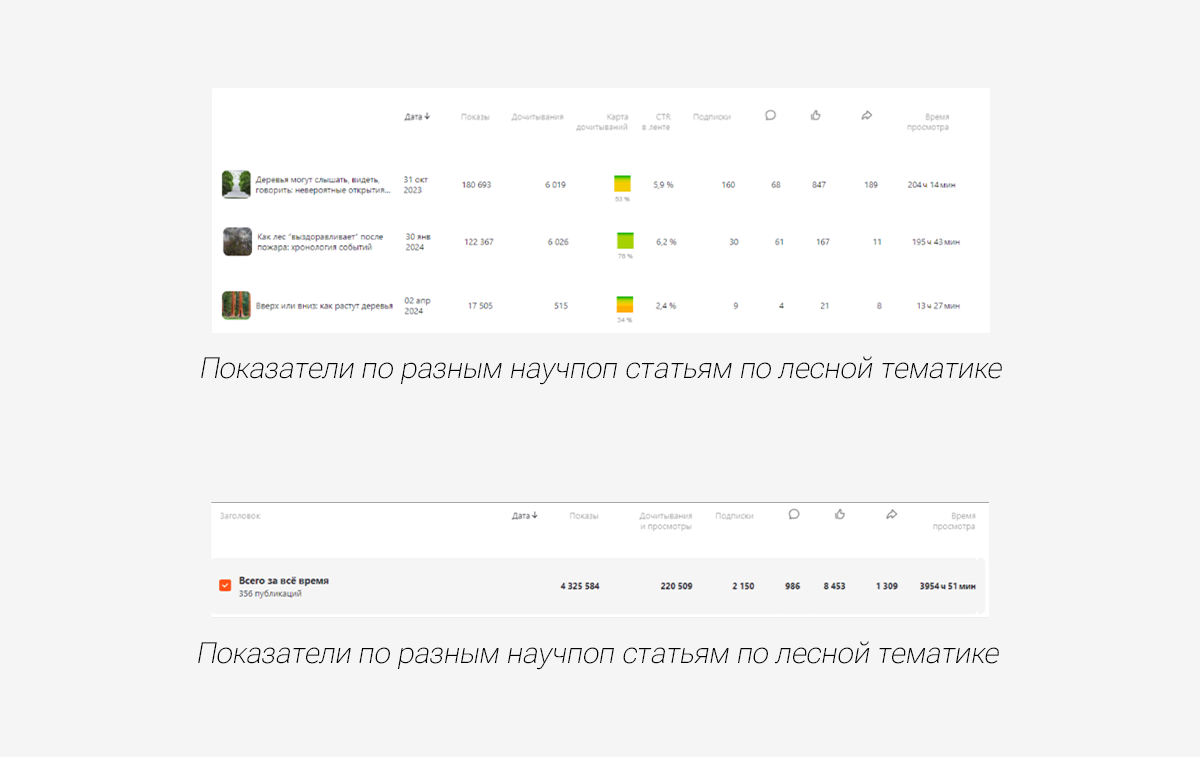Open the article 'Как лес выздоравливает после пожара'
This screenshot has height=757, width=1200.
[320, 242]
